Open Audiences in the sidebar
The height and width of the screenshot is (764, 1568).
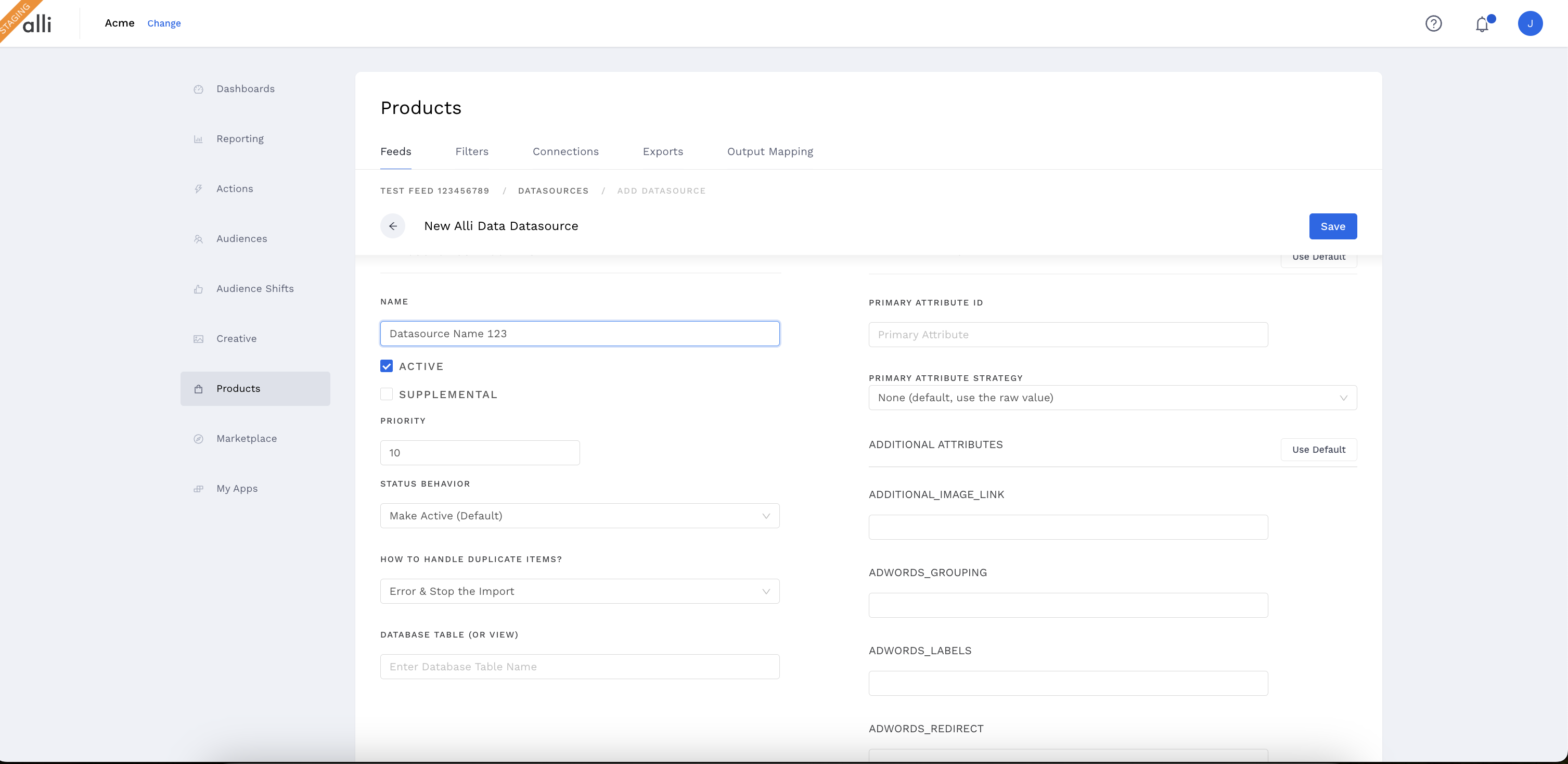[x=255, y=239]
